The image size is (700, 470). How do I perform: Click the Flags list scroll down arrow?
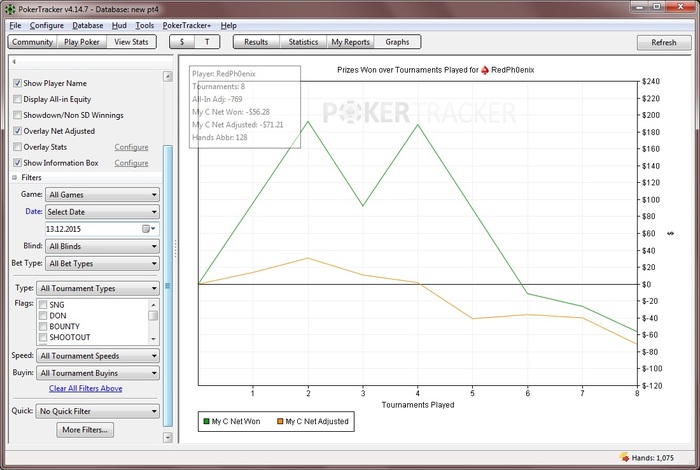point(153,339)
